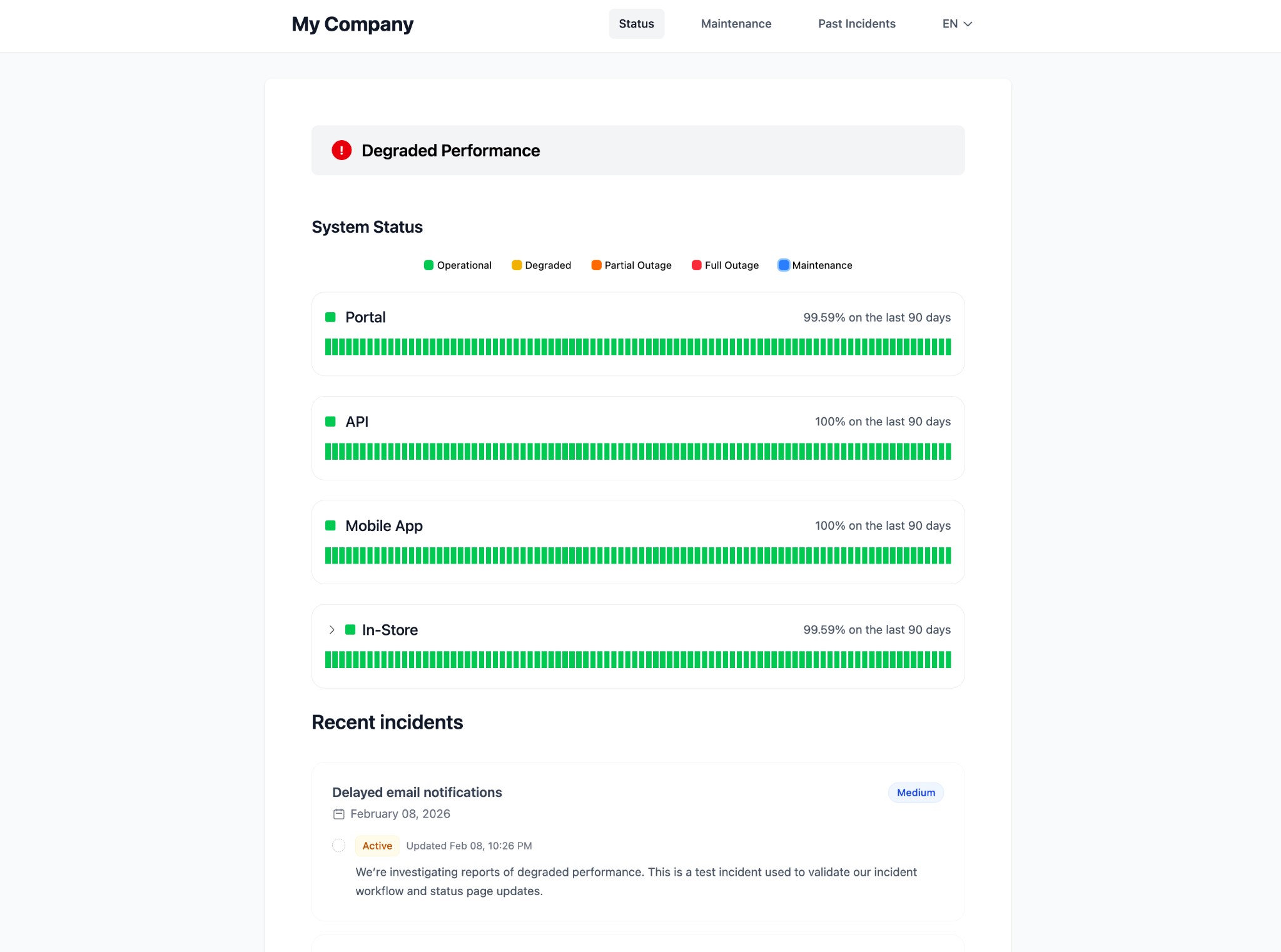Click the green status square beside Portal
The width and height of the screenshot is (1281, 952).
tap(331, 317)
